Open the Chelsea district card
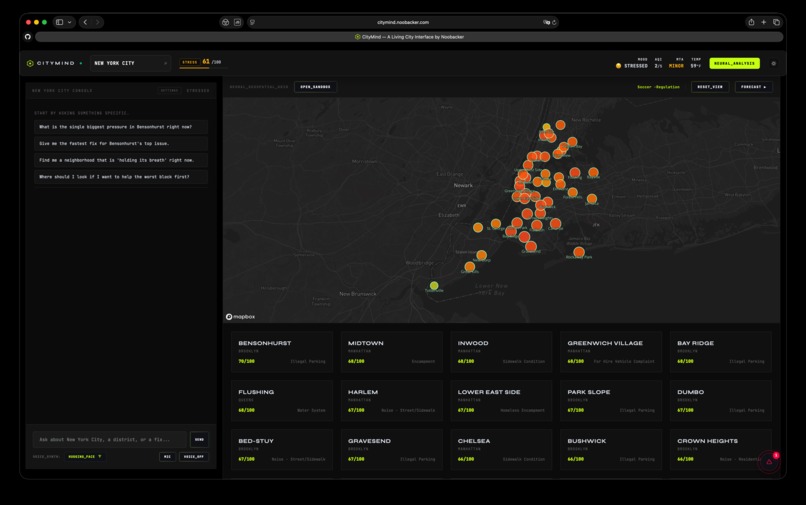The height and width of the screenshot is (505, 806). click(x=501, y=449)
